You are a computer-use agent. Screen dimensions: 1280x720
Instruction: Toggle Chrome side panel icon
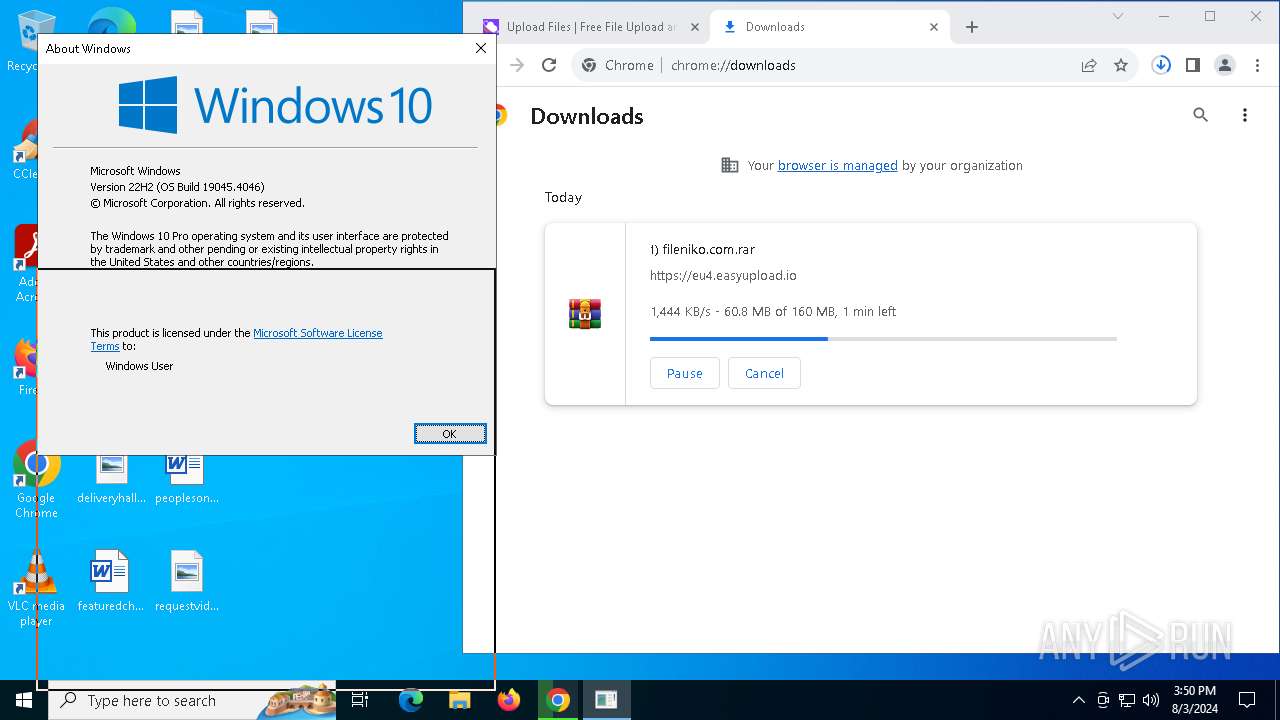(1193, 65)
